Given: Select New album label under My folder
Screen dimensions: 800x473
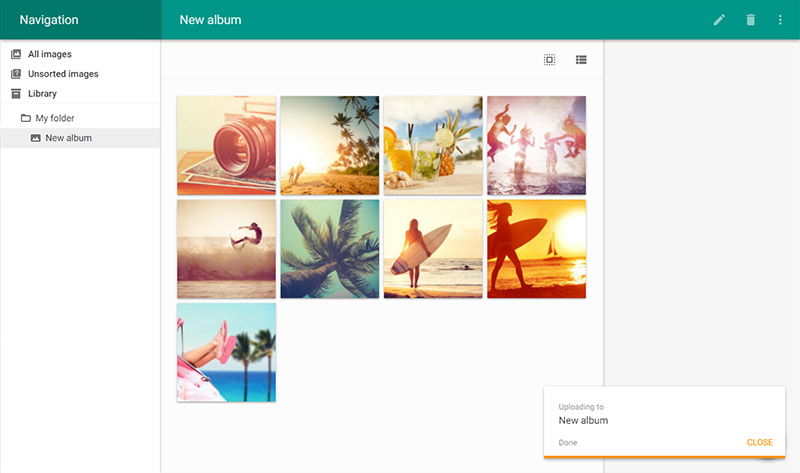Looking at the screenshot, I should (x=68, y=138).
